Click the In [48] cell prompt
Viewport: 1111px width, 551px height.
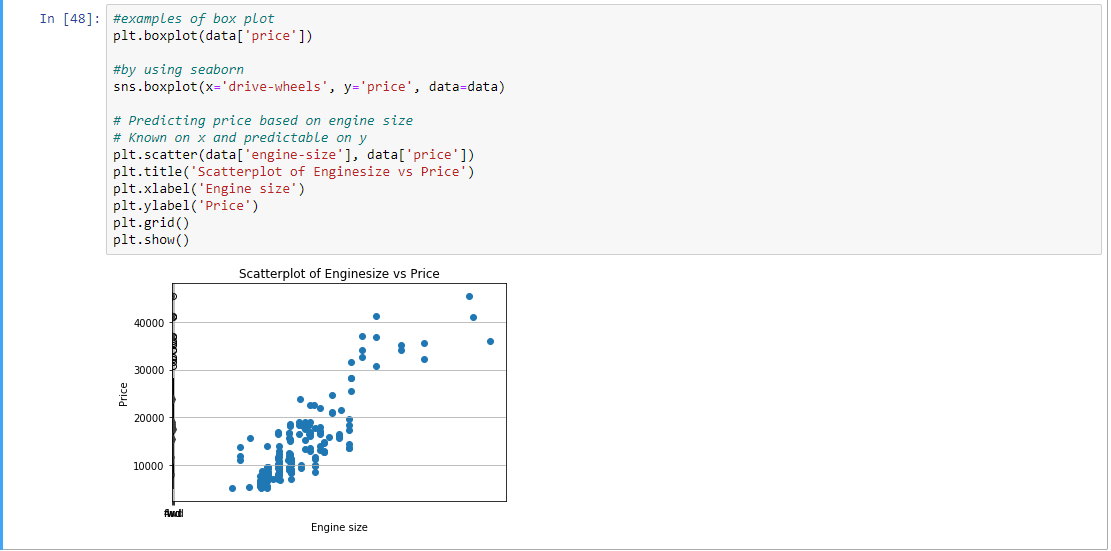(69, 19)
